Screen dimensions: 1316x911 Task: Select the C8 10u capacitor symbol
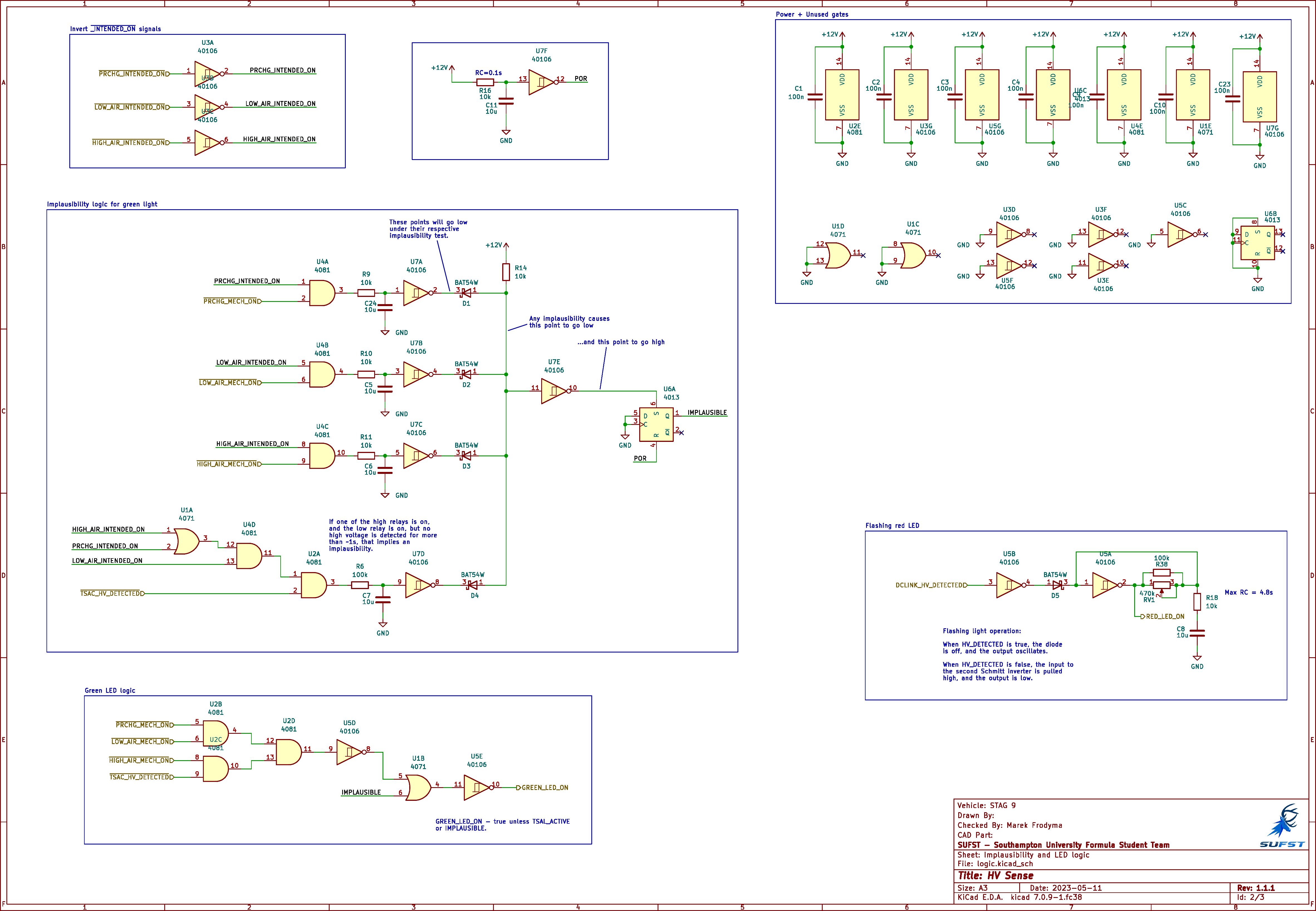[1197, 633]
